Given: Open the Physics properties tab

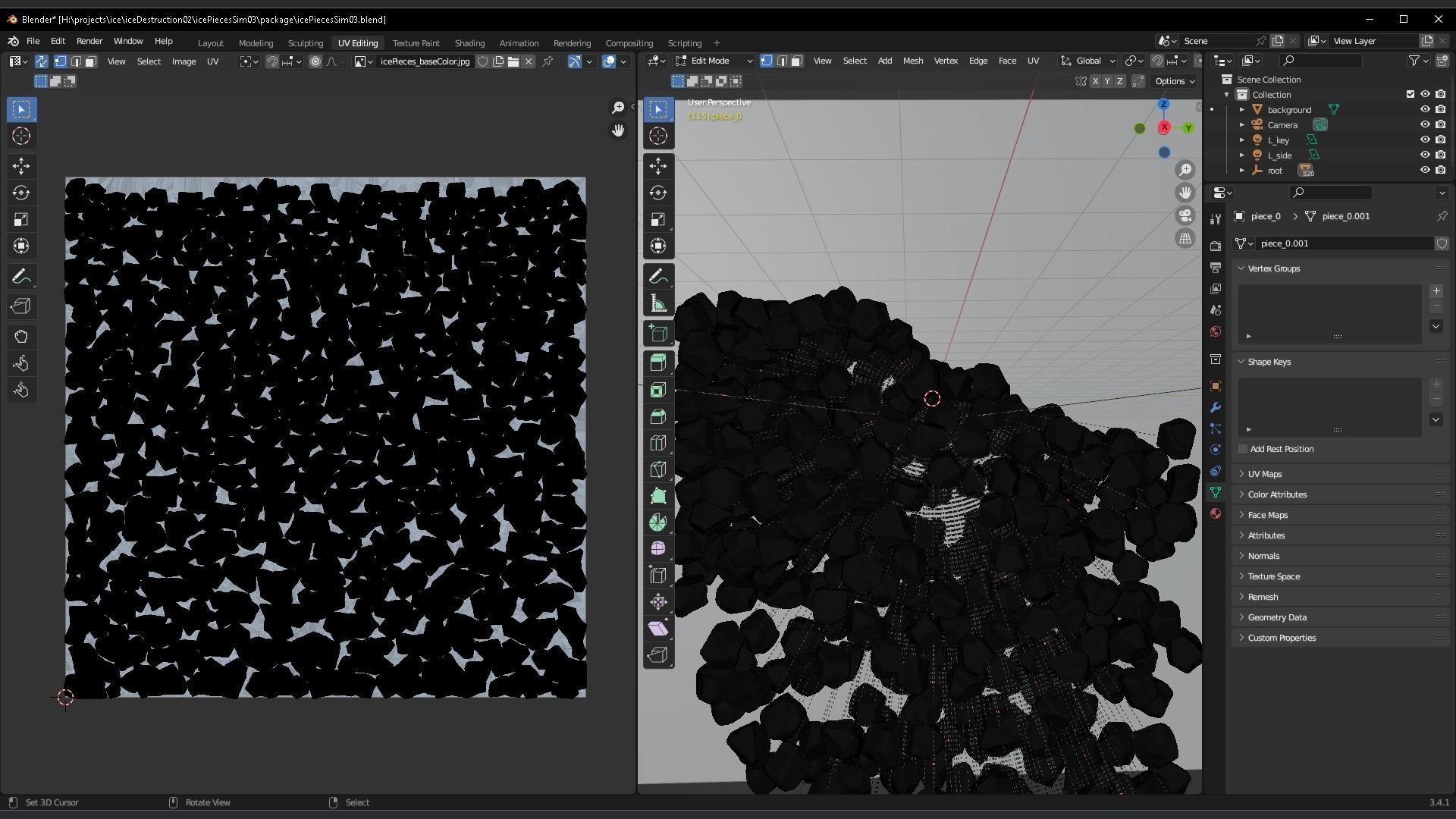Looking at the screenshot, I should (x=1216, y=450).
